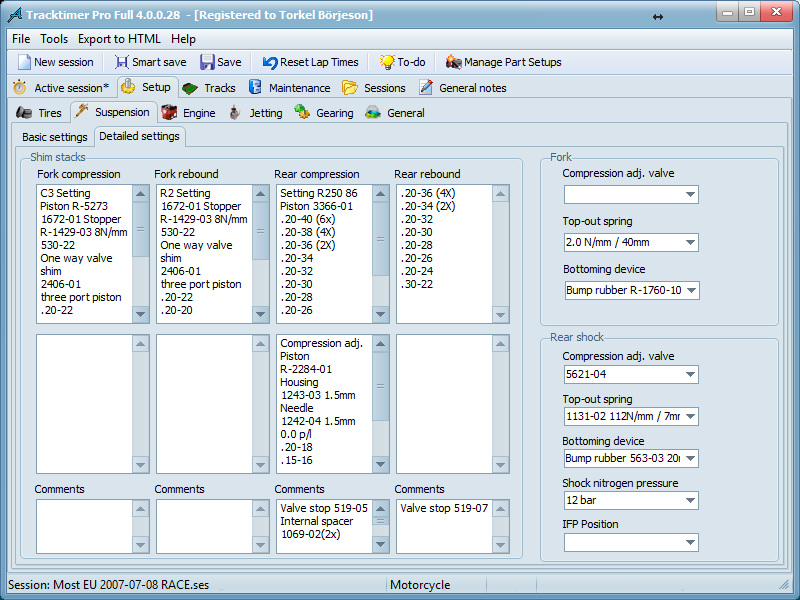Click 'Setting R250 86' in Rear compression
This screenshot has width=800, height=600.
click(319, 193)
